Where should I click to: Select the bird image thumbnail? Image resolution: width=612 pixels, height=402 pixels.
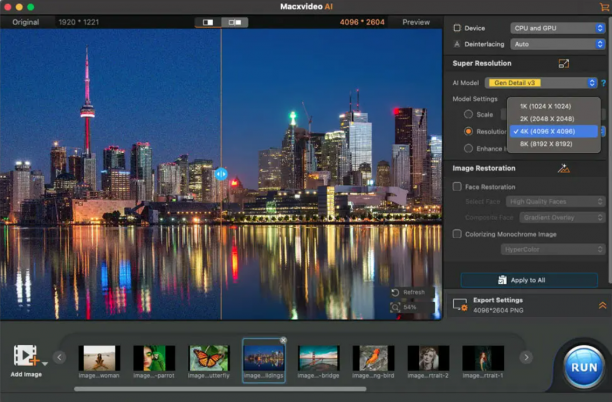click(374, 358)
